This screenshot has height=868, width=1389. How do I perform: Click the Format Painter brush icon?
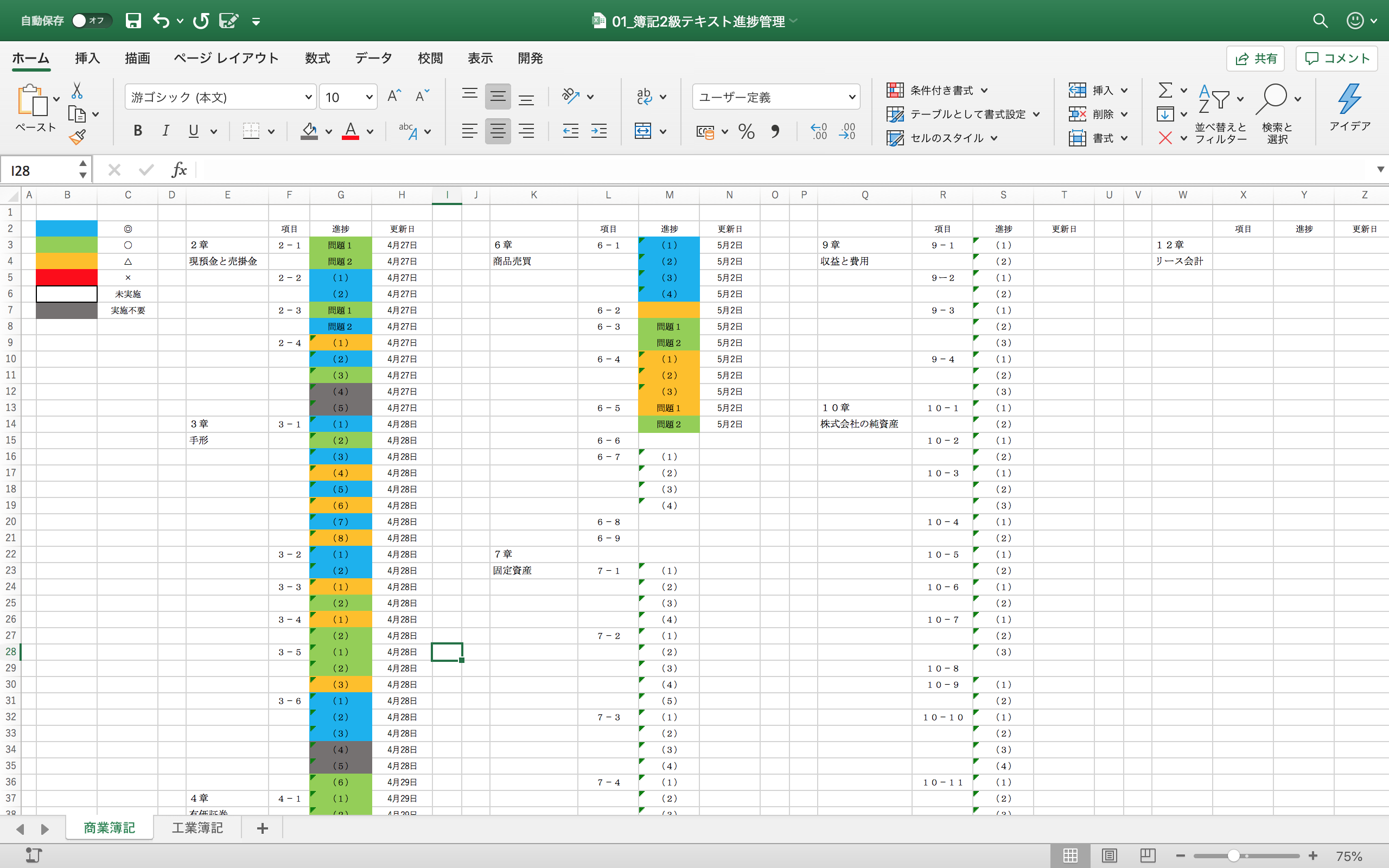pos(77,137)
